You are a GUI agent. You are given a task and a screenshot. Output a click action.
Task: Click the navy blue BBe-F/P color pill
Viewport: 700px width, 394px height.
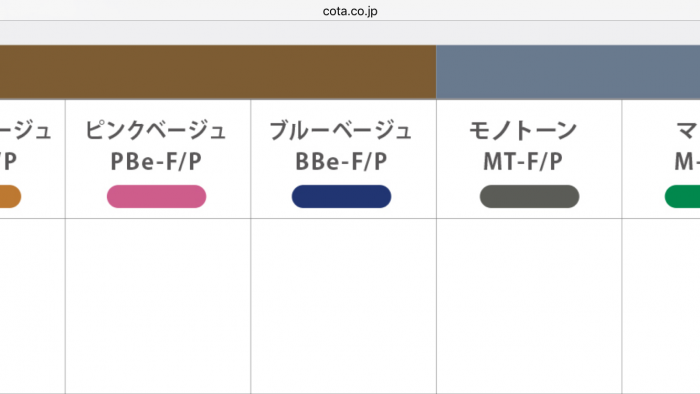tap(342, 196)
